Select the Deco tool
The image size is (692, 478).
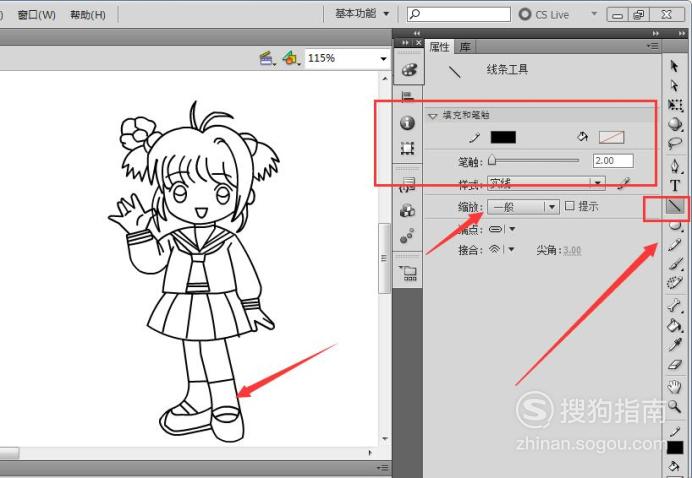675,282
